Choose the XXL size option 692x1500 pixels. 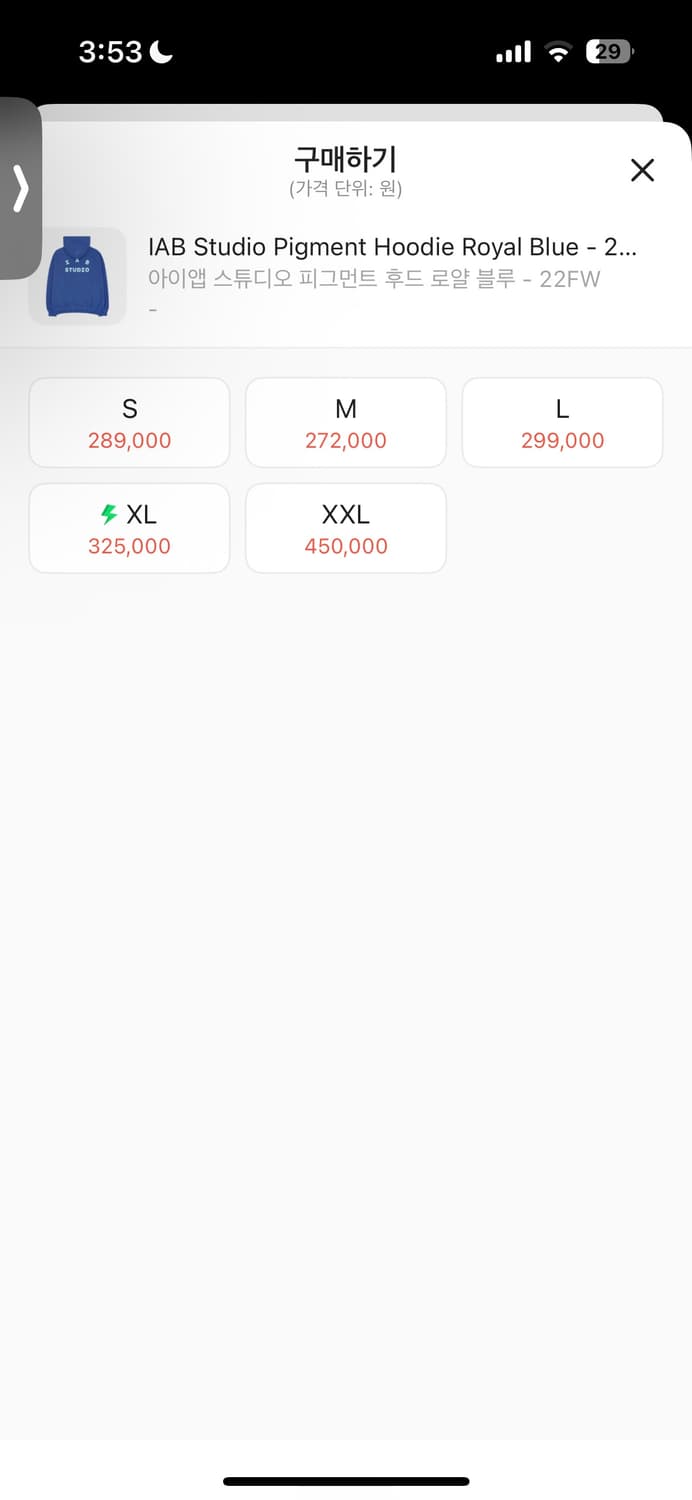[x=346, y=529]
